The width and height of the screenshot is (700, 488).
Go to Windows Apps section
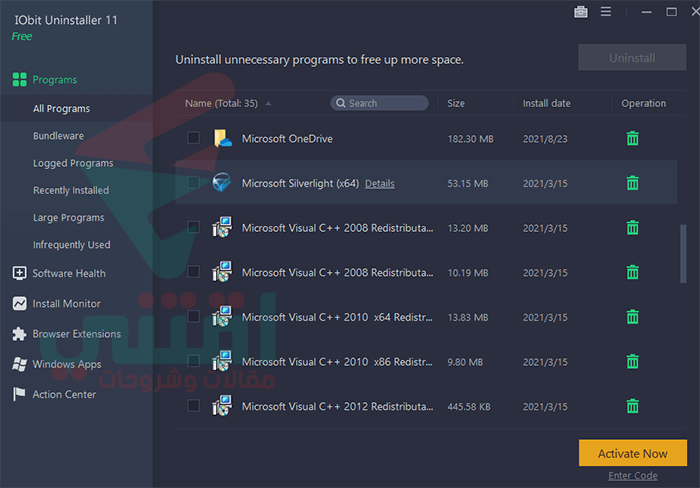(67, 364)
